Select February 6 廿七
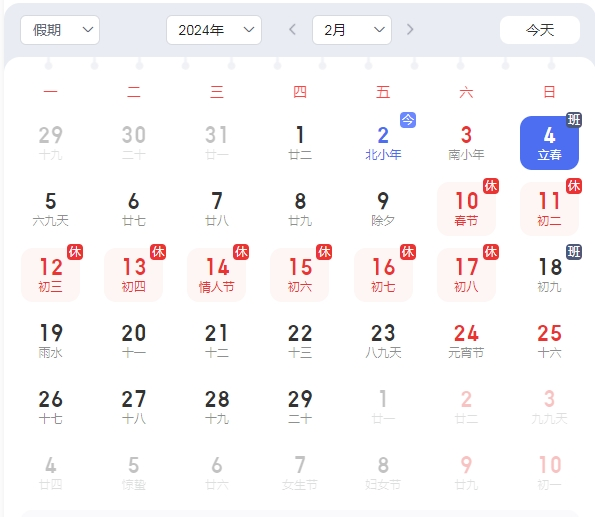The image size is (595, 517). 134,209
